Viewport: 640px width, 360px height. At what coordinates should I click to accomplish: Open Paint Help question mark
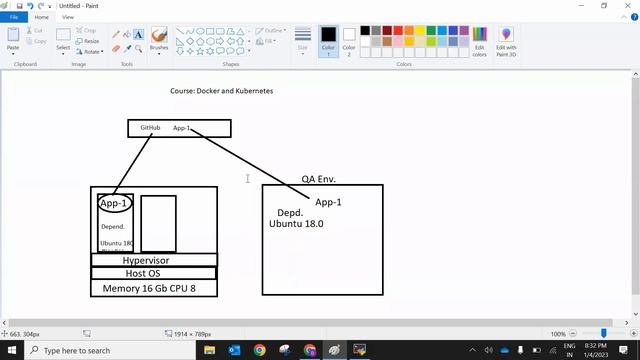coord(634,17)
